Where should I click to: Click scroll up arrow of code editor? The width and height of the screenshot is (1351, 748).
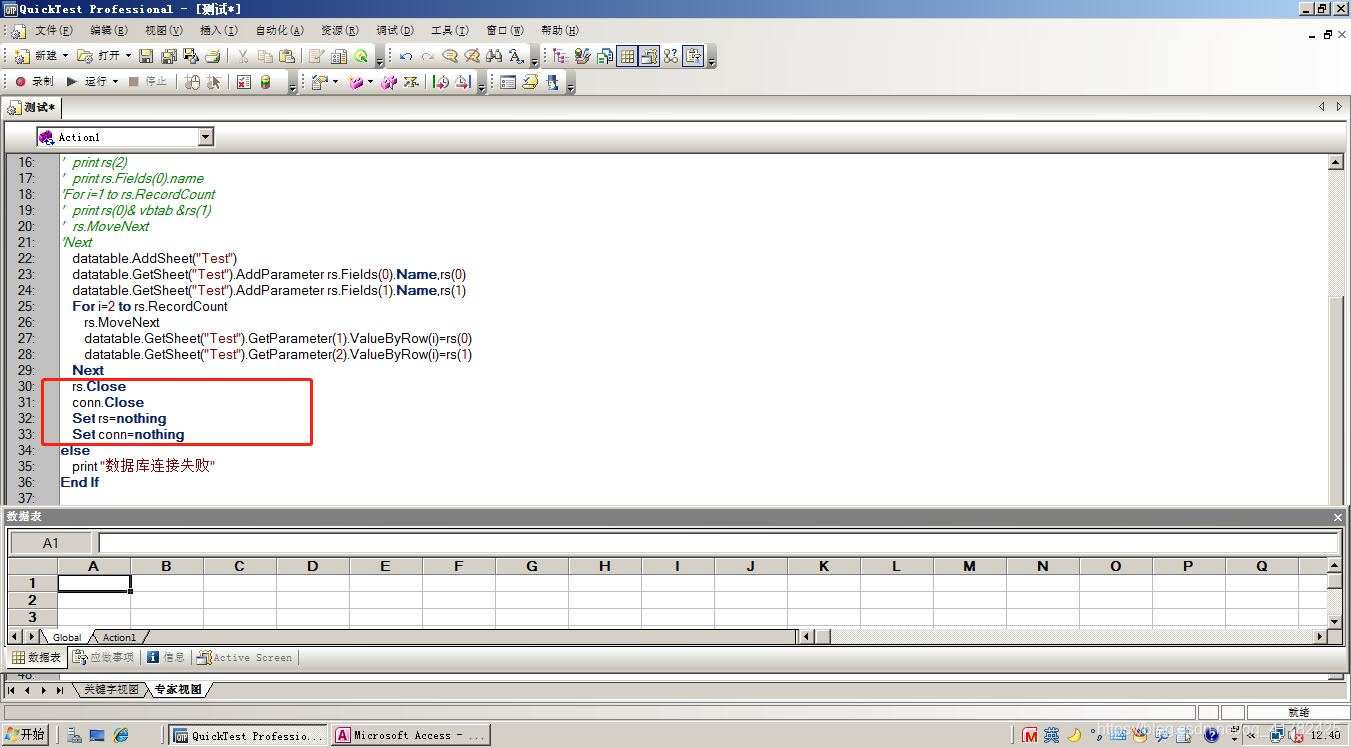click(1335, 162)
